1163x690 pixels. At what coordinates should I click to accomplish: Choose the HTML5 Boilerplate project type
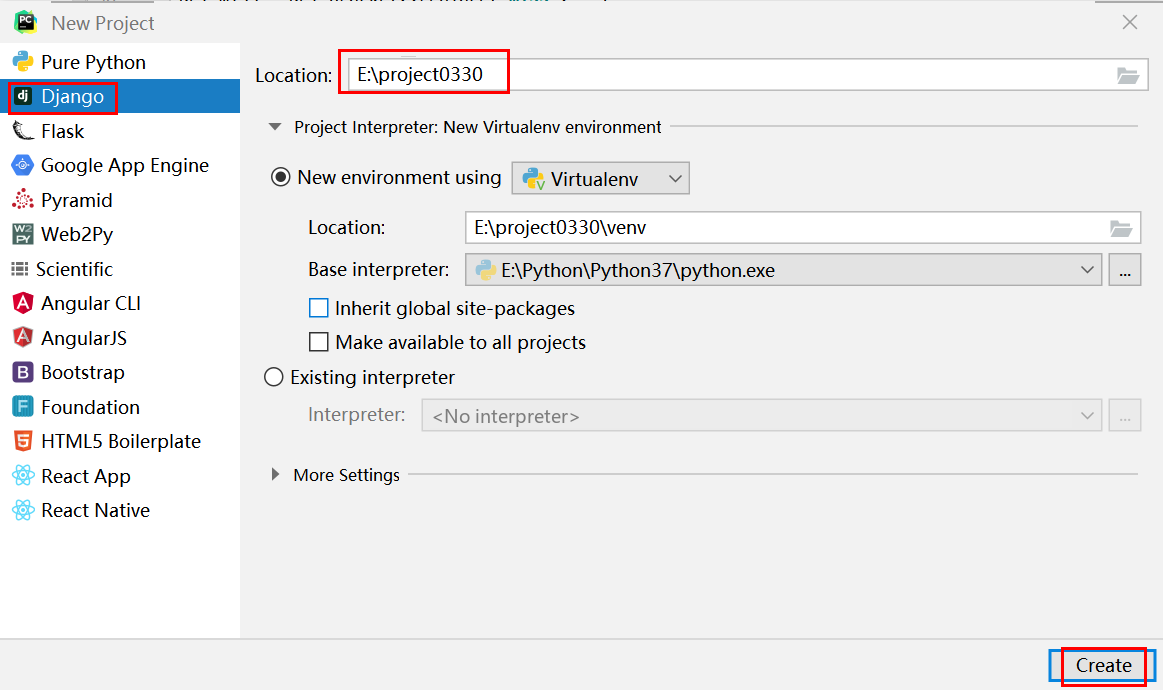[x=119, y=441]
